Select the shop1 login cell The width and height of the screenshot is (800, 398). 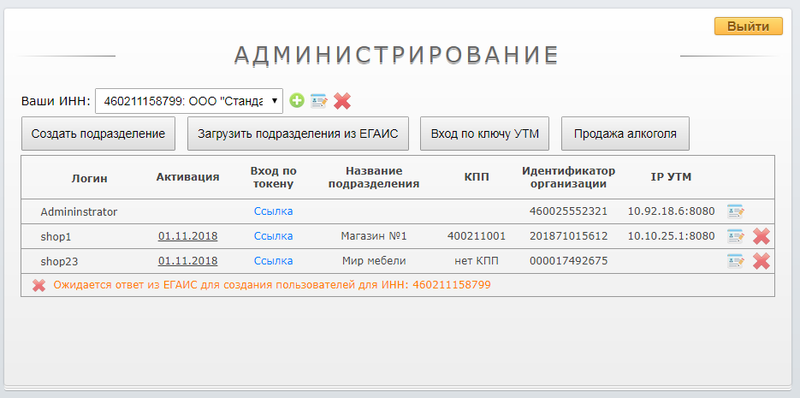(x=56, y=236)
